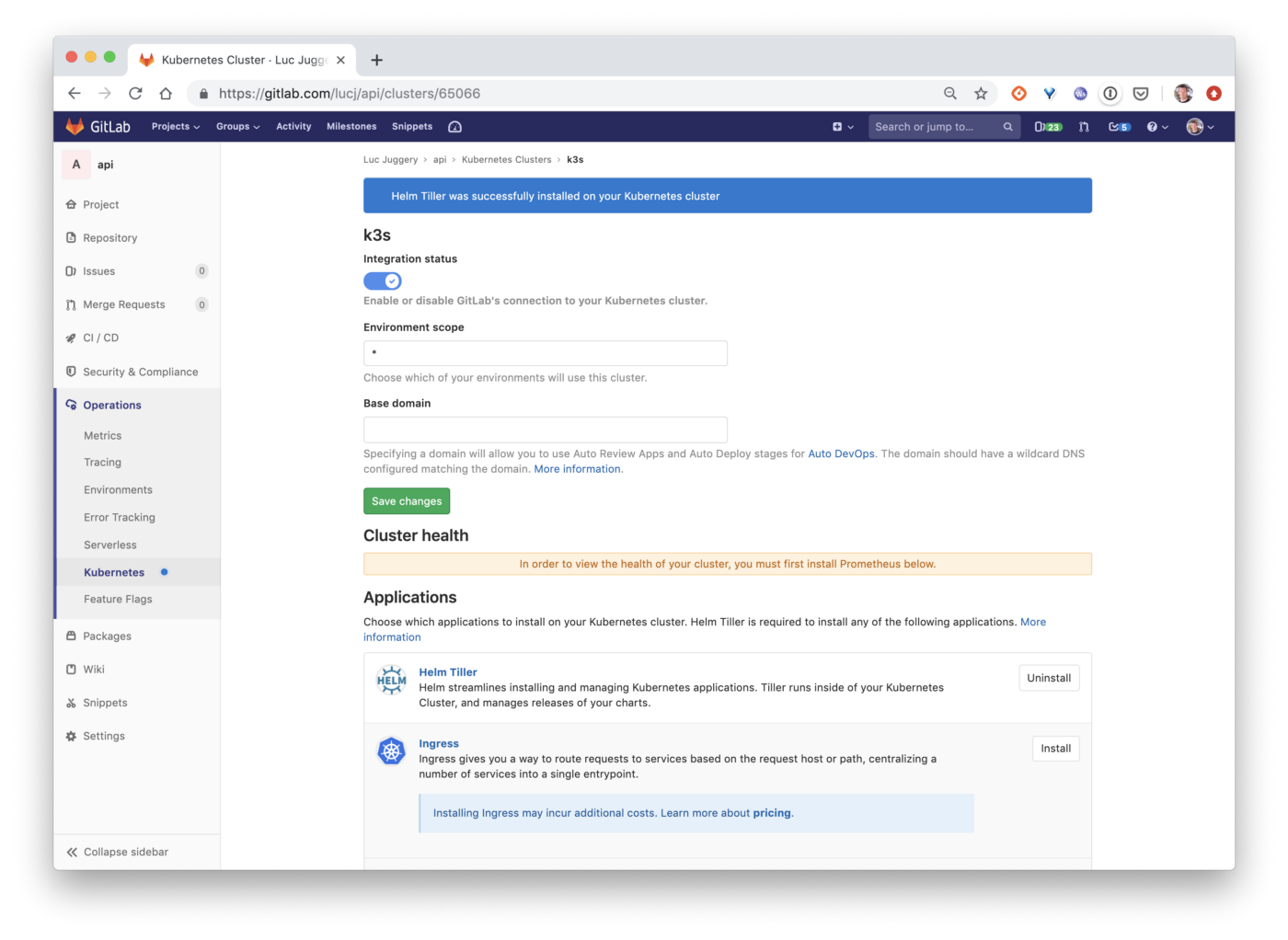Open the to-do list icon in navbar
Image resolution: width=1288 pixels, height=940 pixels.
pyautogui.click(x=1119, y=127)
